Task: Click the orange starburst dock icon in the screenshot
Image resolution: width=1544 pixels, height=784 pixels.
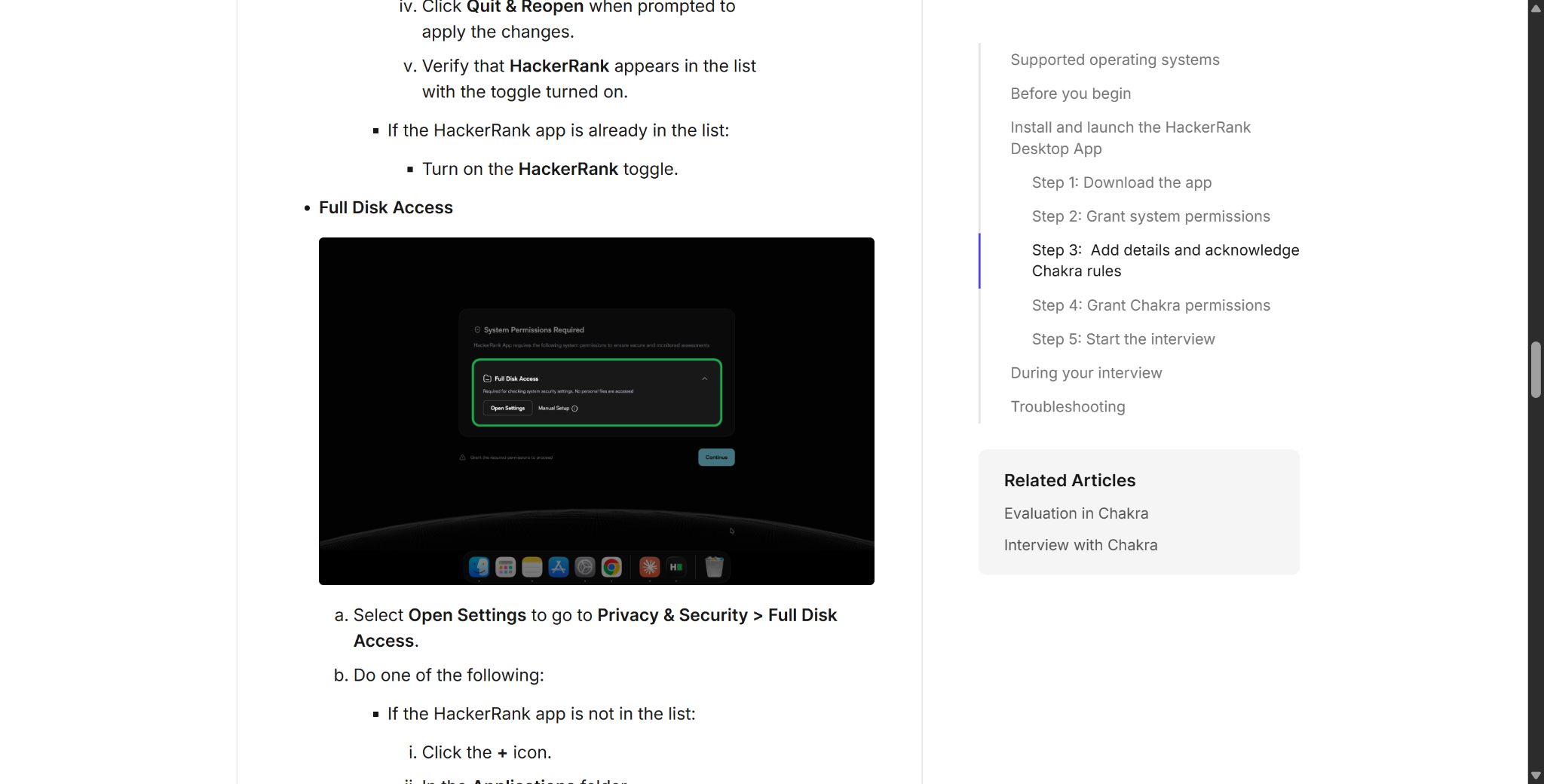Action: tap(649, 567)
